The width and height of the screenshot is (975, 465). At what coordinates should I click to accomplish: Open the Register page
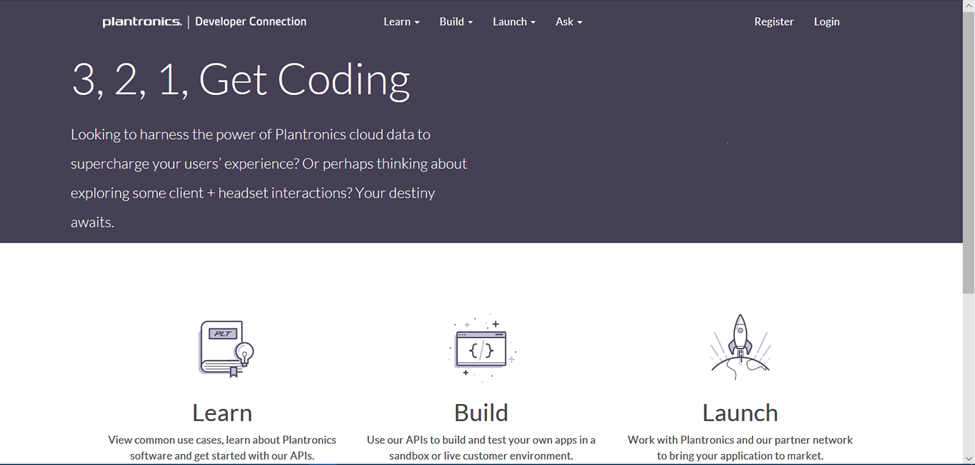click(x=774, y=22)
